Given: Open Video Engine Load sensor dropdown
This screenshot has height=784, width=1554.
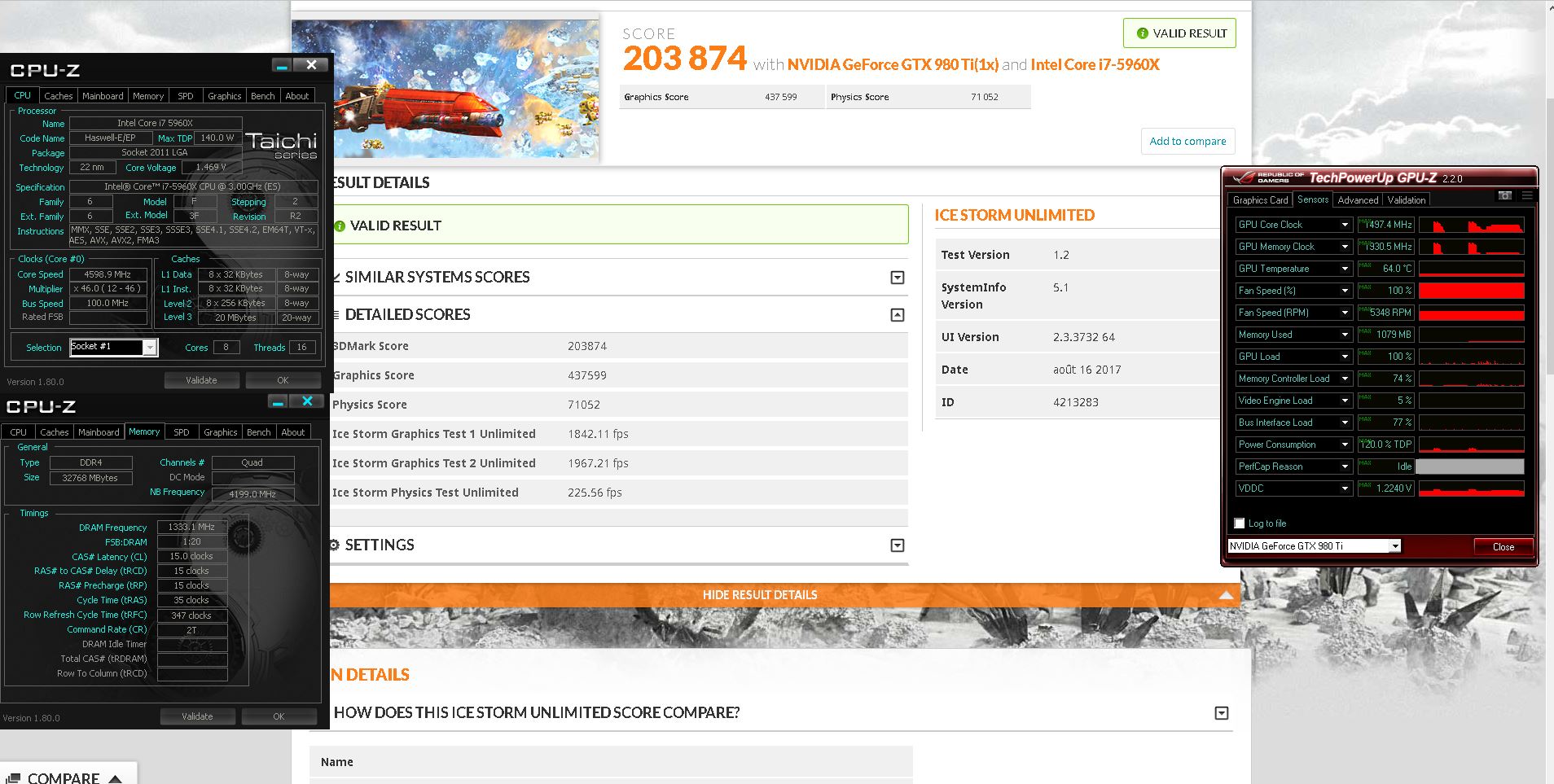Looking at the screenshot, I should pos(1345,401).
